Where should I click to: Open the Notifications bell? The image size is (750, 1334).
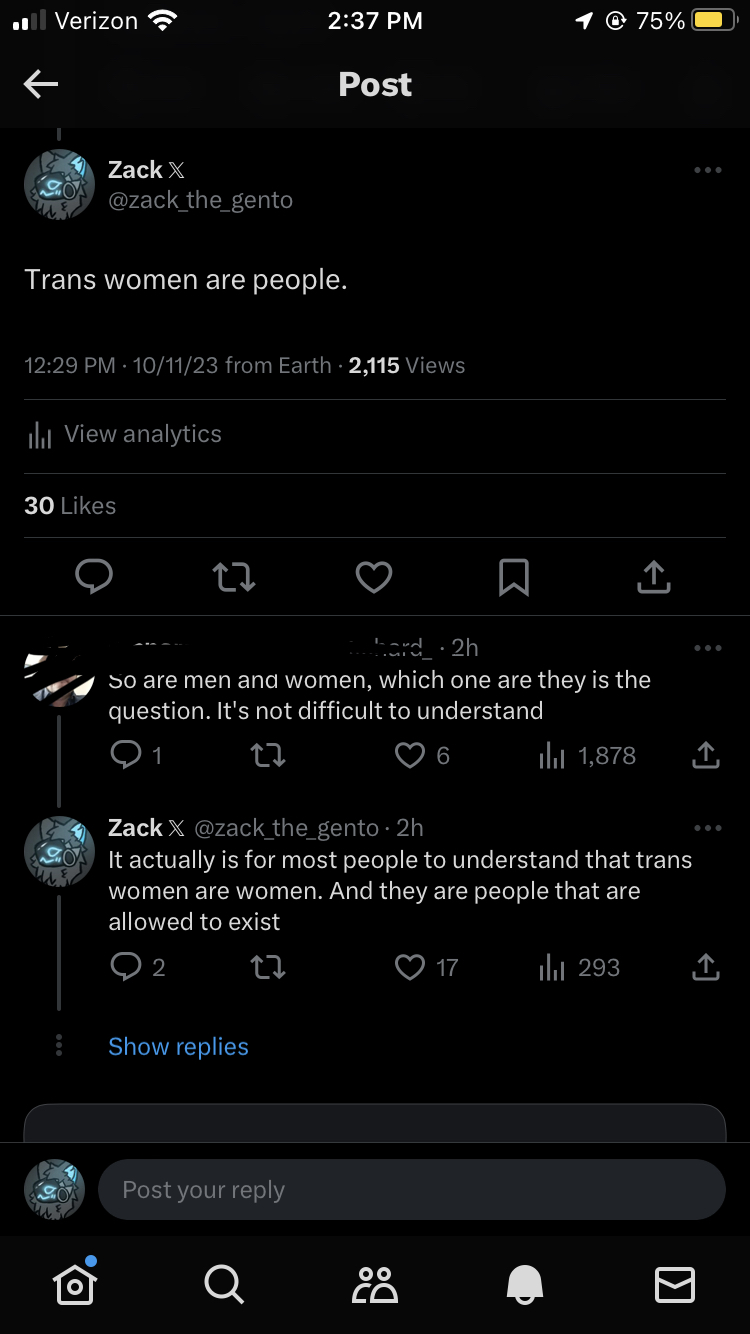[526, 1284]
